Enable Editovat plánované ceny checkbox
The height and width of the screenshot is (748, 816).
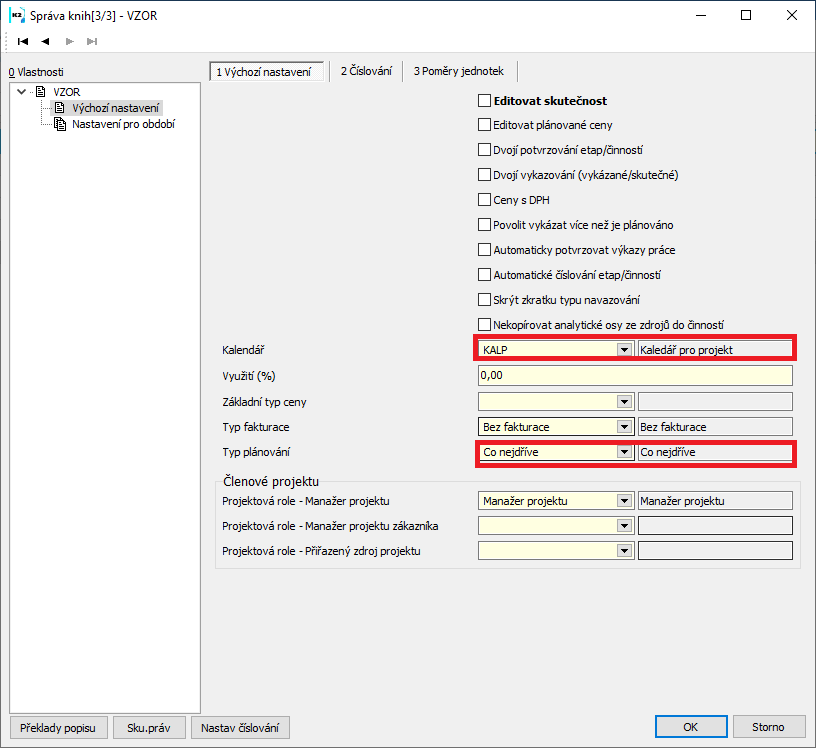click(x=484, y=125)
